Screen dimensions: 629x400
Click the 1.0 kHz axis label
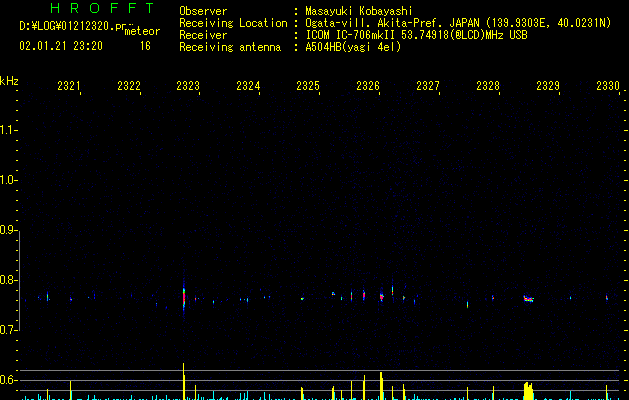click(x=8, y=180)
